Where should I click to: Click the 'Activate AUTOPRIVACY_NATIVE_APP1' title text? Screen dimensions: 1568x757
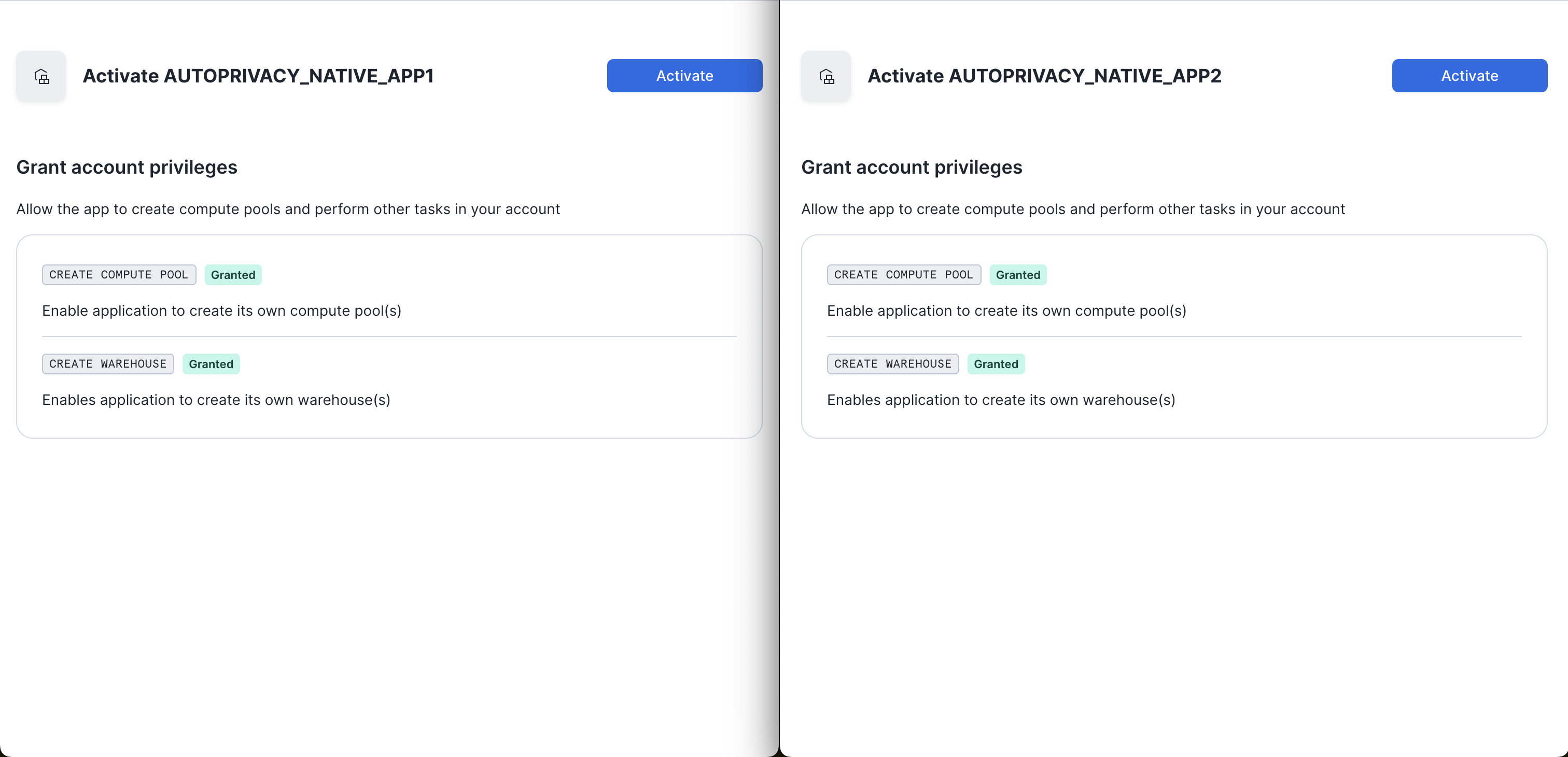pyautogui.click(x=258, y=76)
